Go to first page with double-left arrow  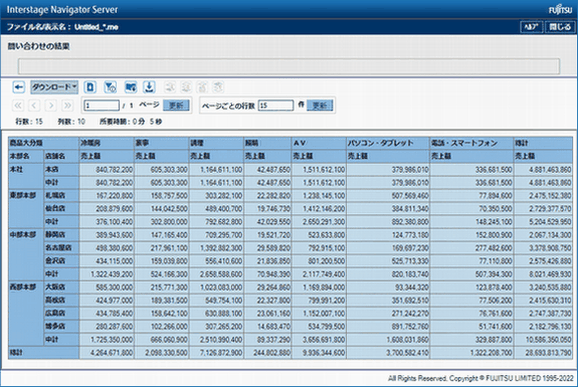(18, 106)
